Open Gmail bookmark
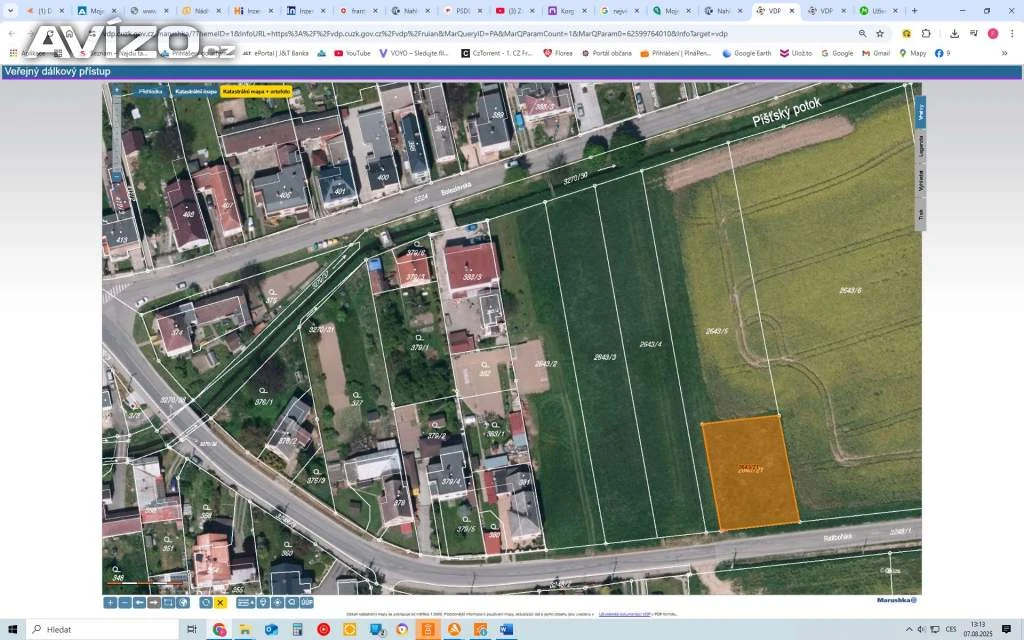The image size is (1024, 640). (x=876, y=53)
